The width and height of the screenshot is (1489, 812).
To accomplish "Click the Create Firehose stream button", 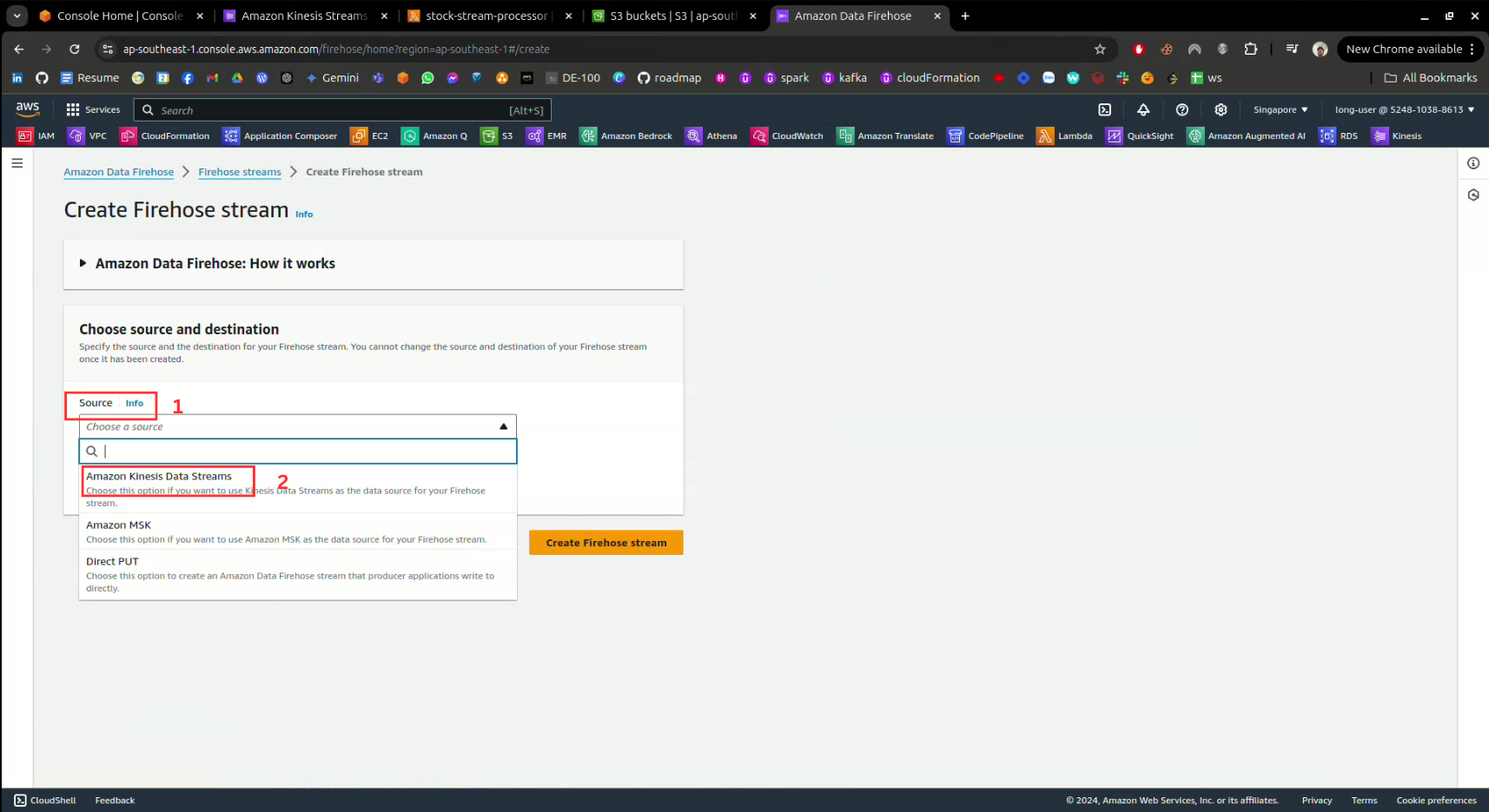I will (x=606, y=543).
